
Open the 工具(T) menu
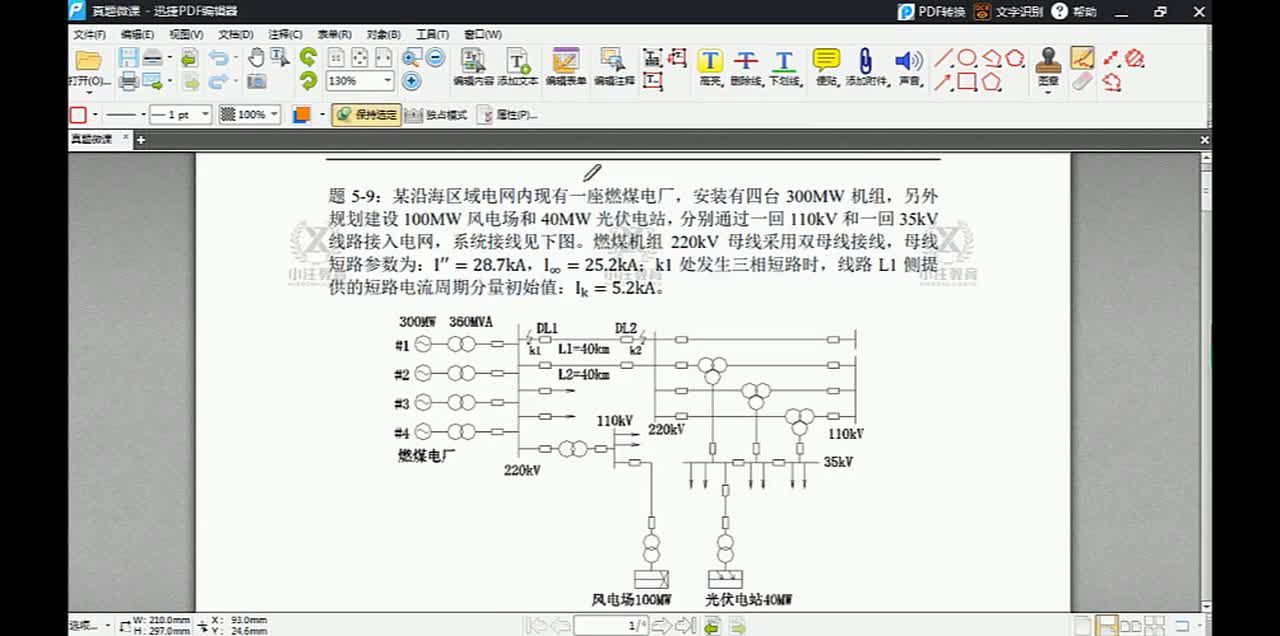432,34
